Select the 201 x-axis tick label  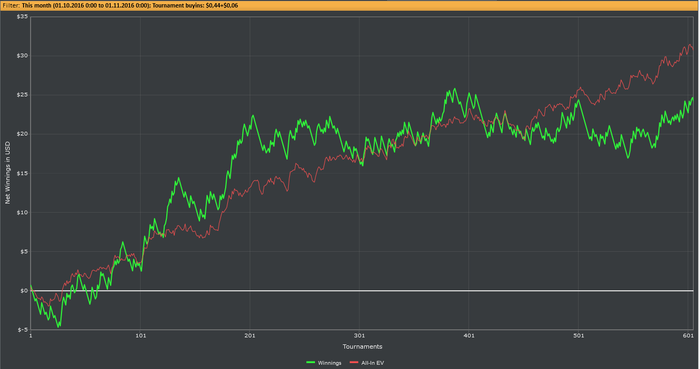pyautogui.click(x=250, y=336)
